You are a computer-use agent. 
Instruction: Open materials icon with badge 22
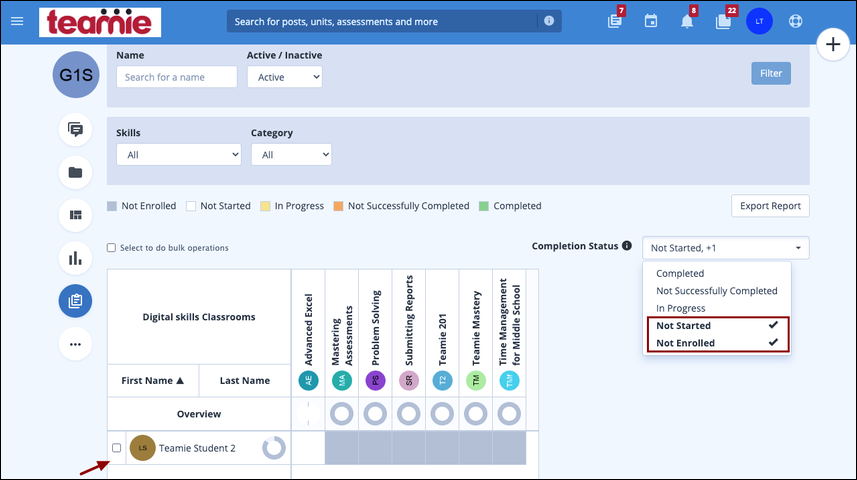pos(723,21)
